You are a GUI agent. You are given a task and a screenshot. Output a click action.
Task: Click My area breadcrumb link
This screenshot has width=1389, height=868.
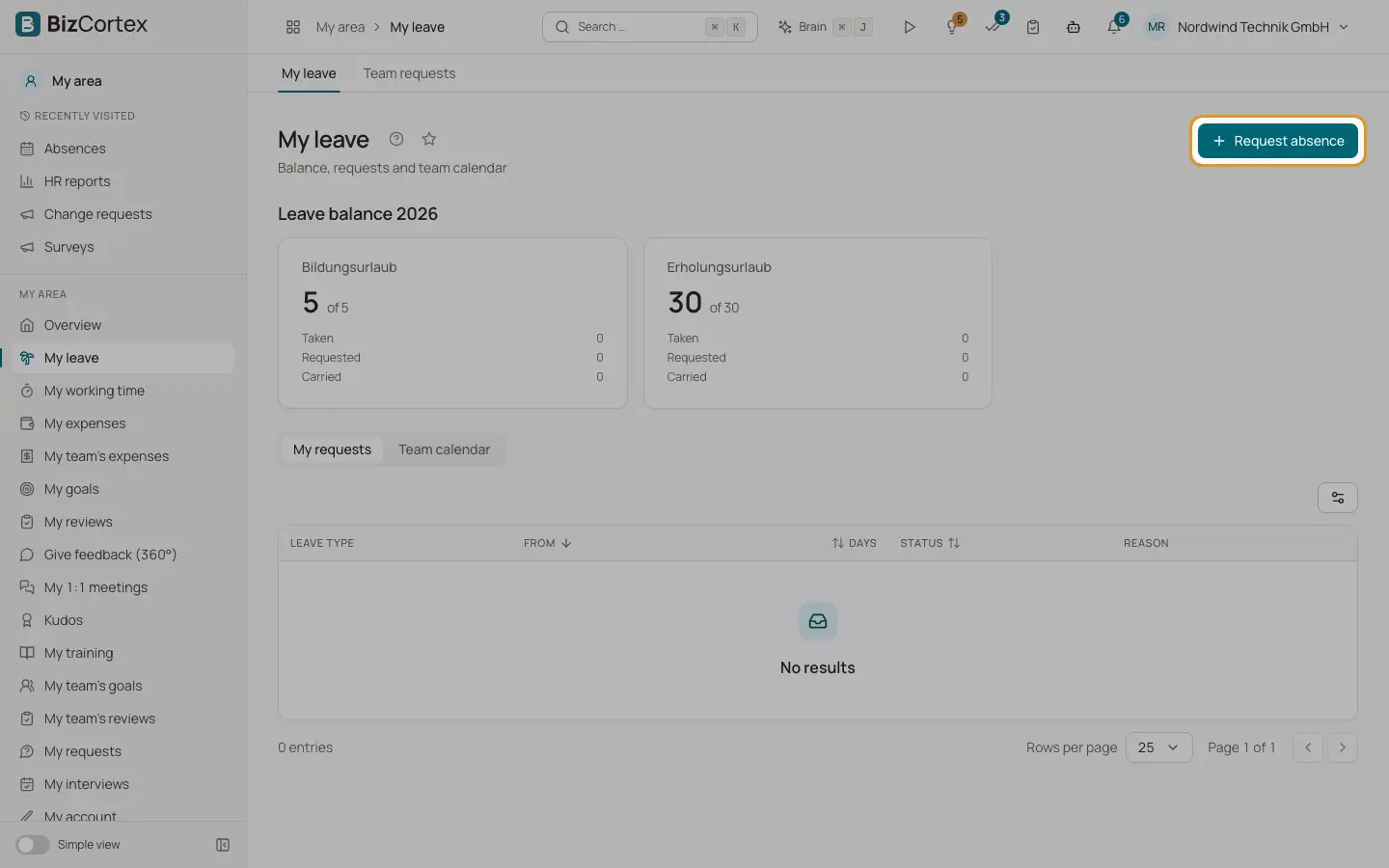(340, 27)
